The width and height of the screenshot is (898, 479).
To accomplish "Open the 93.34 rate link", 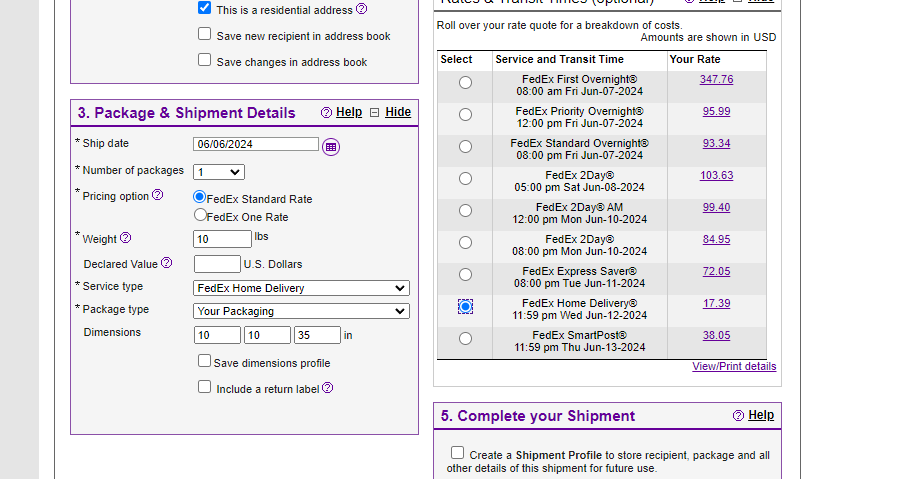I will coord(716,143).
